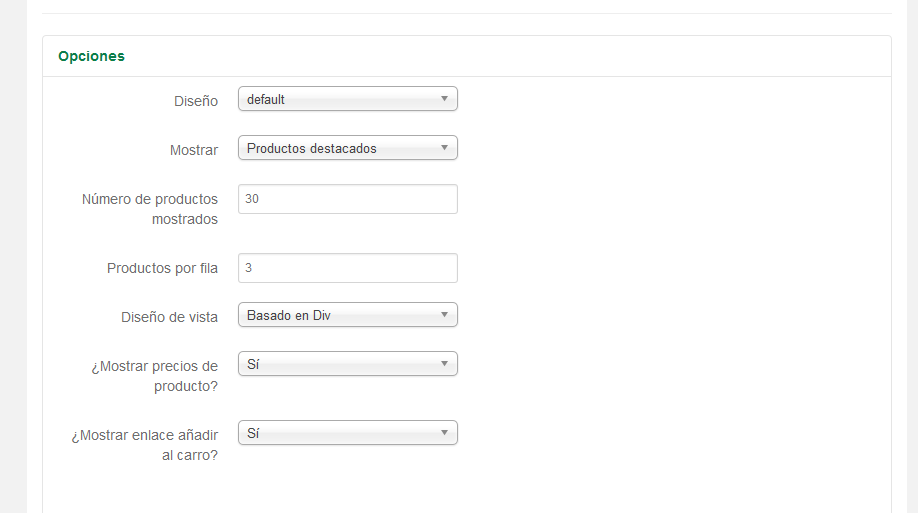Click the Diseño de vista label
Viewport: 918px width, 513px height.
click(169, 317)
